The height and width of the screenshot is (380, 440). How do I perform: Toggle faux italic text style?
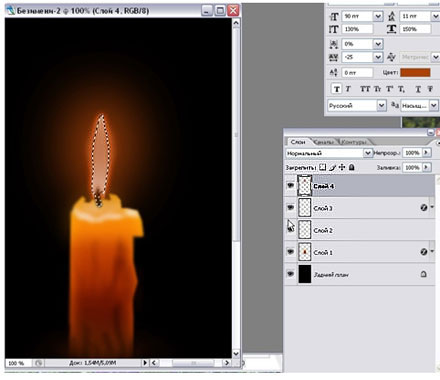348,89
